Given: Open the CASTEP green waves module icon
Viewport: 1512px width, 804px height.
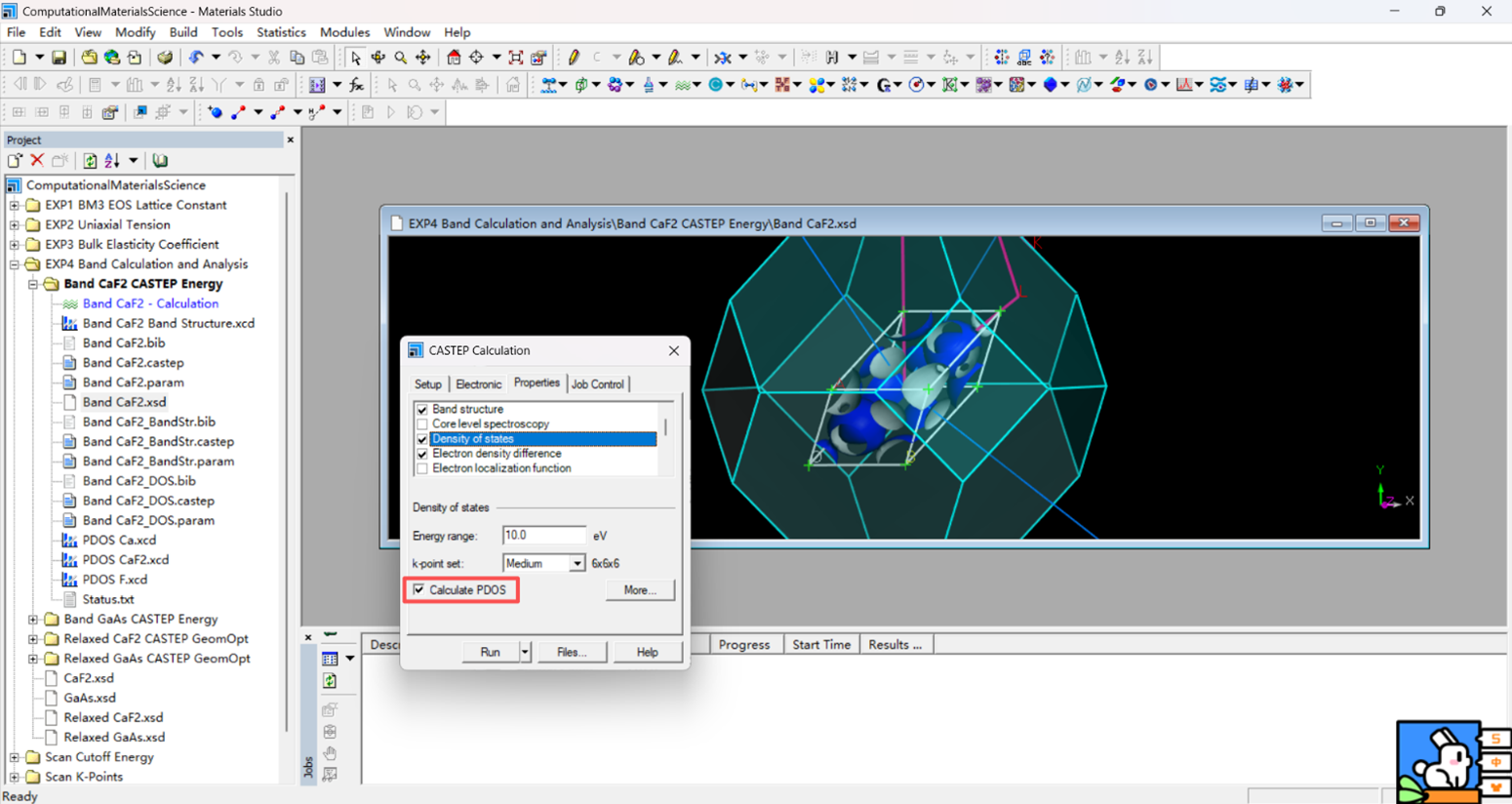Looking at the screenshot, I should point(683,85).
